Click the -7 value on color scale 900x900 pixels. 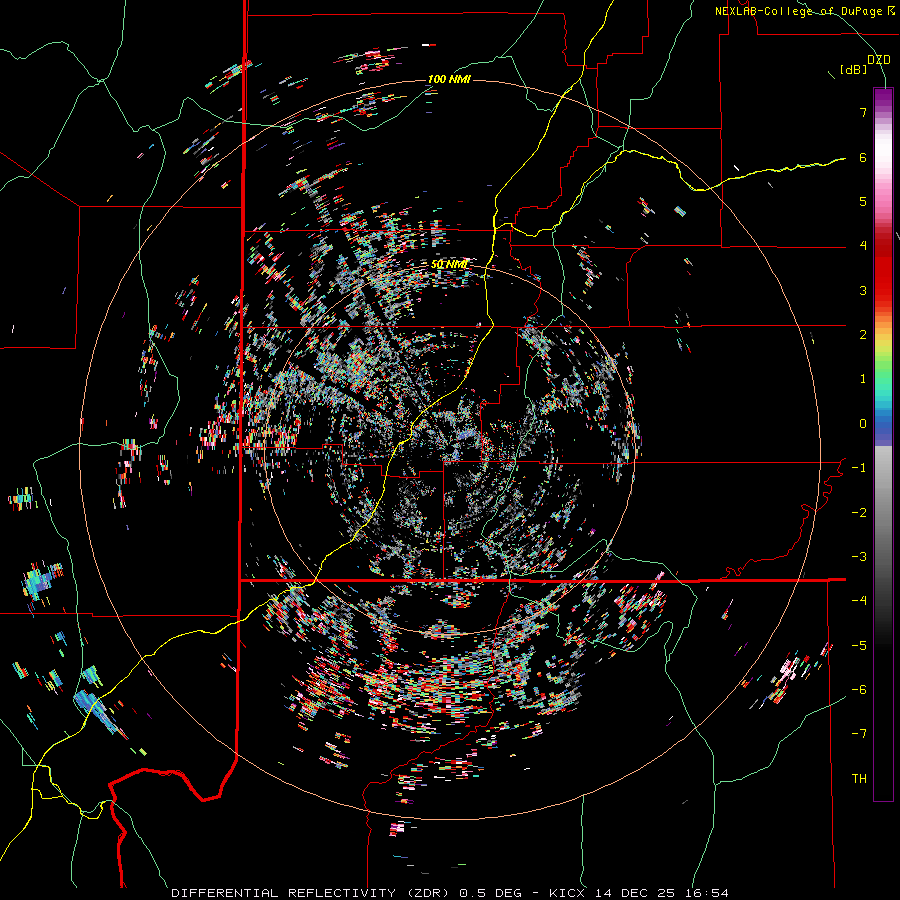[x=859, y=734]
